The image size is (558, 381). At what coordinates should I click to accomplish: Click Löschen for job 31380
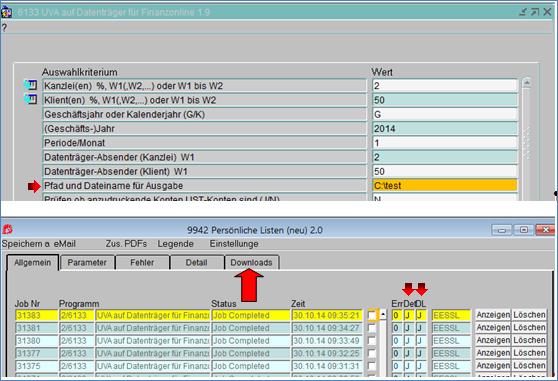point(529,340)
